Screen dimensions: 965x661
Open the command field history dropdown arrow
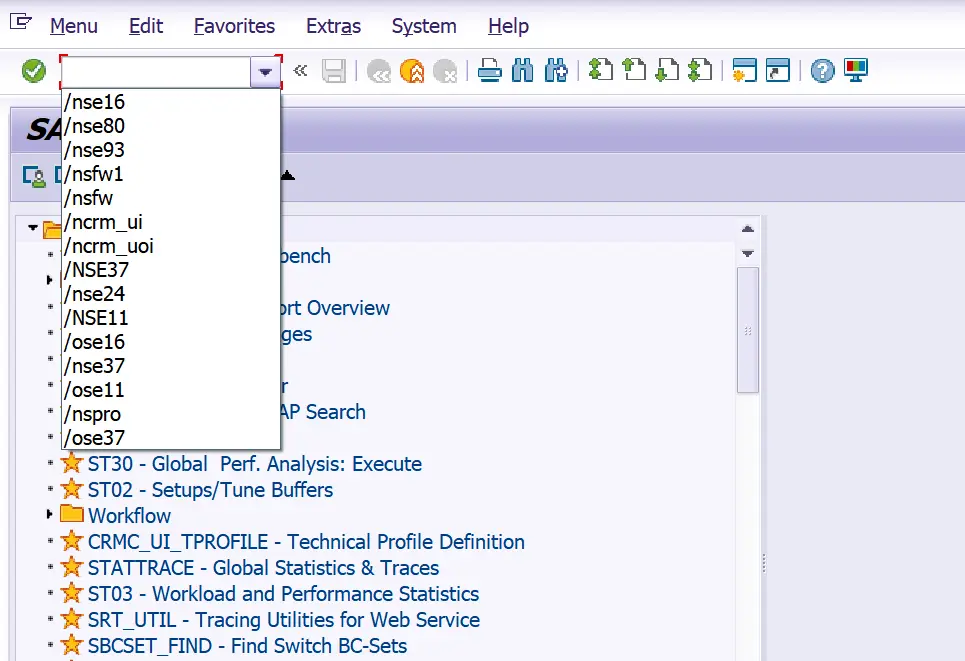pyautogui.click(x=265, y=72)
